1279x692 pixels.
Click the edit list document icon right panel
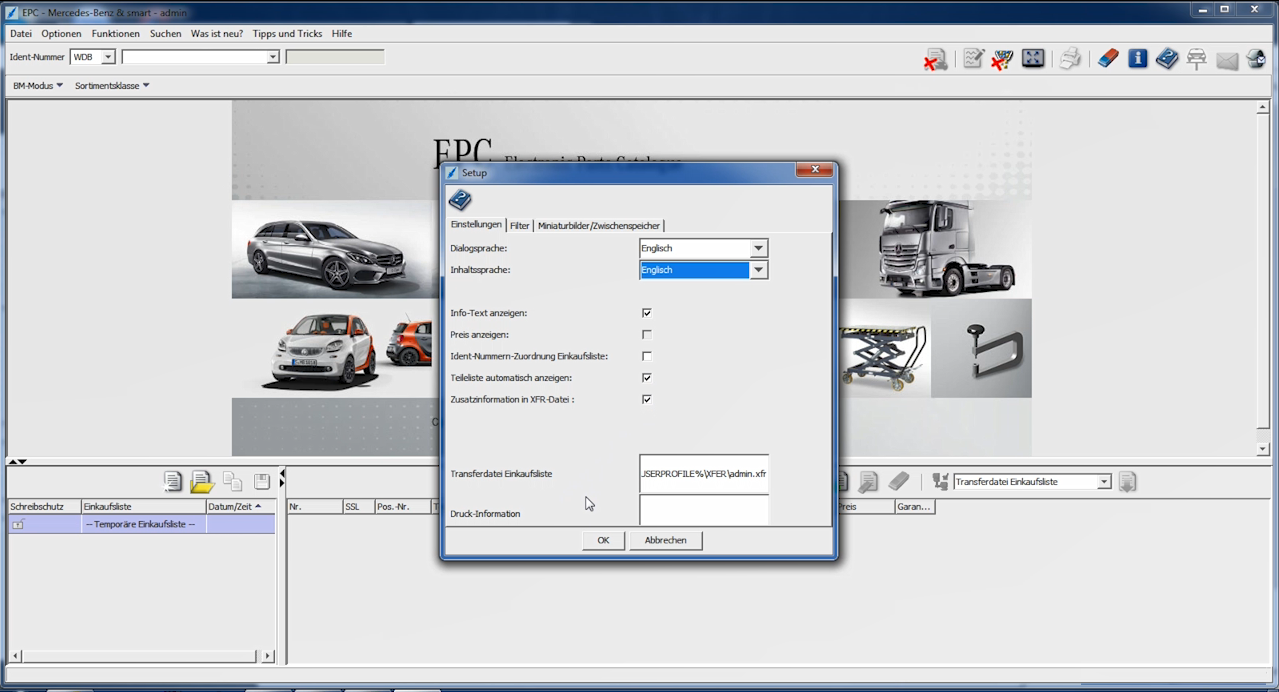pos(868,482)
